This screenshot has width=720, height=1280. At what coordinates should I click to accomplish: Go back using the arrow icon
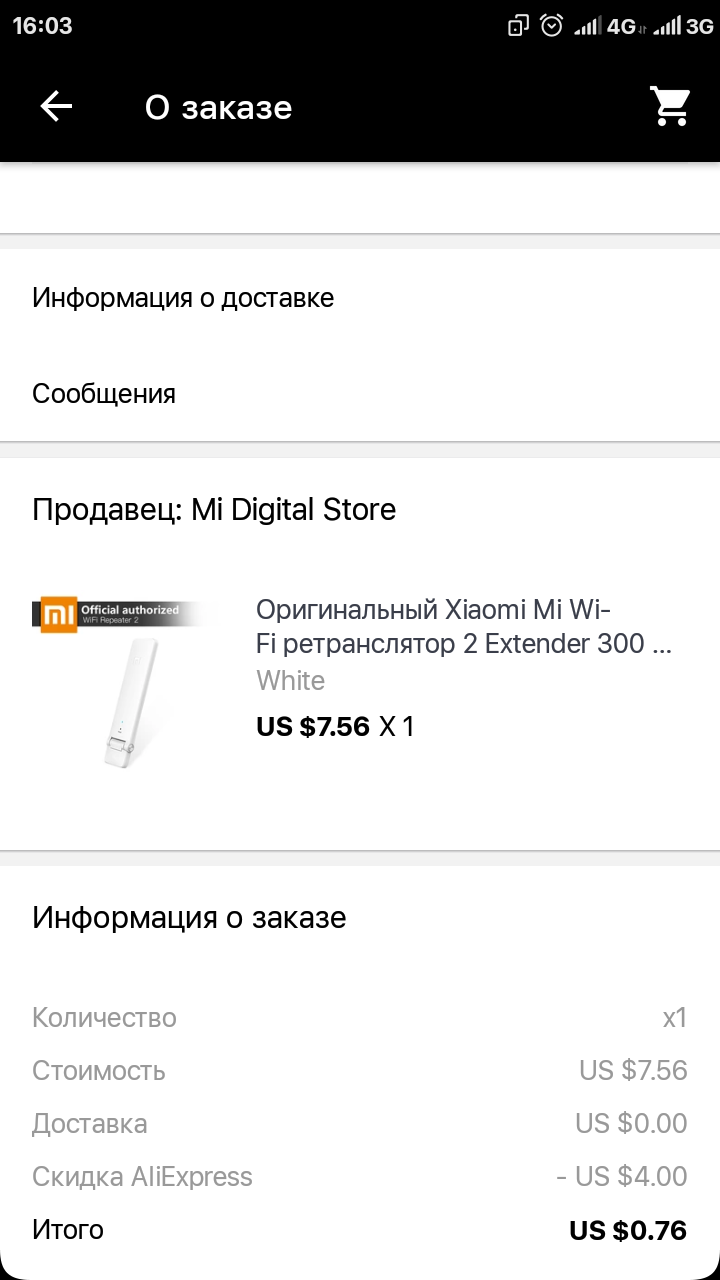[x=56, y=107]
